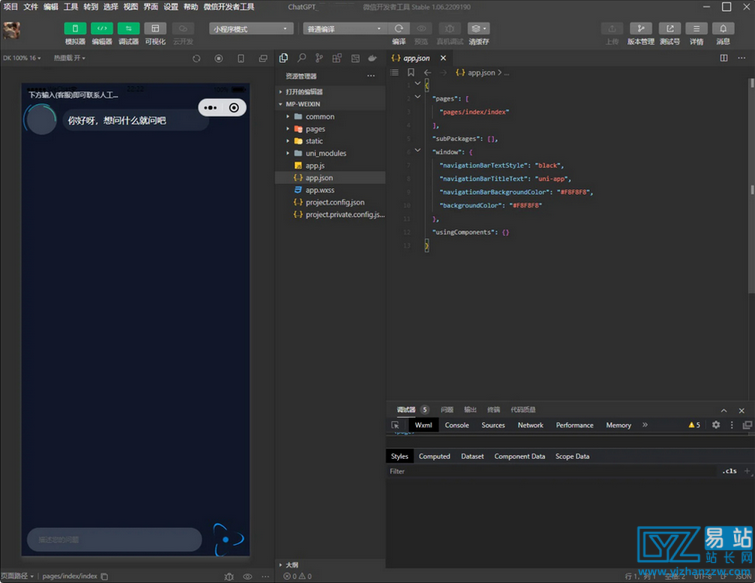Screen dimensions: 755x583
Task: Open the Computed styles tab
Action: pos(434,456)
